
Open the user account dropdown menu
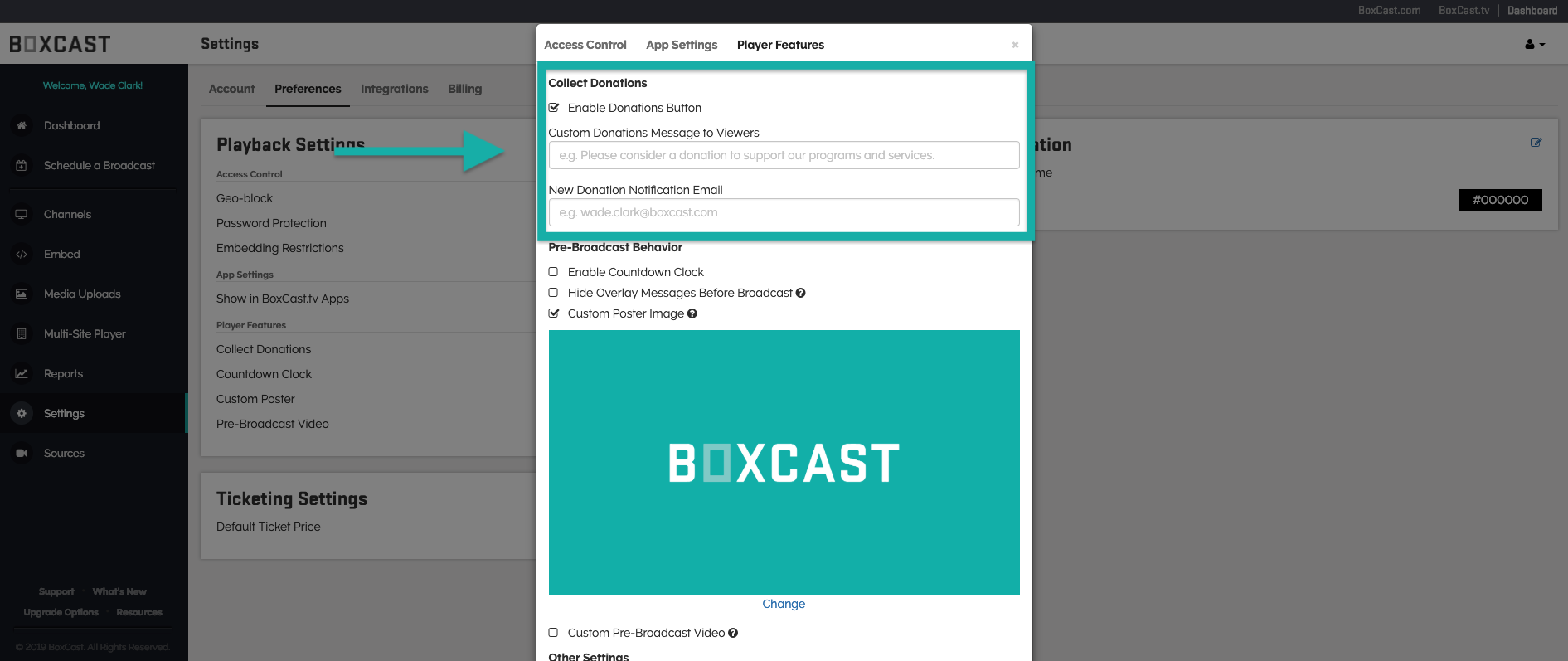click(x=1535, y=45)
